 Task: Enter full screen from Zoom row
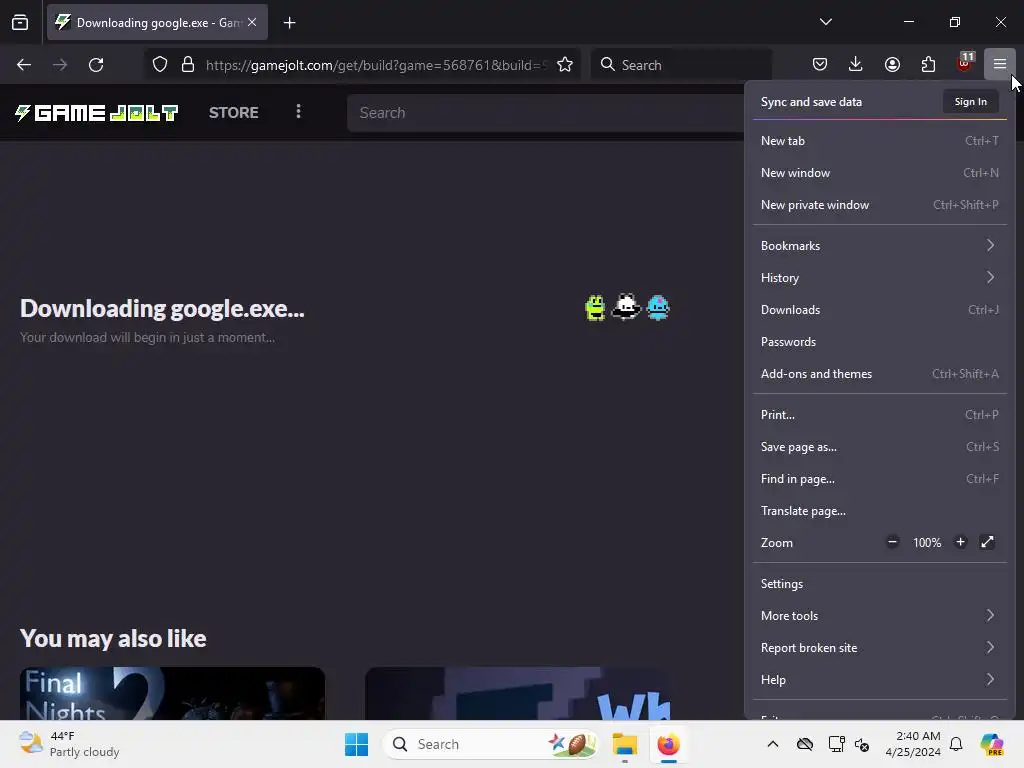(987, 541)
